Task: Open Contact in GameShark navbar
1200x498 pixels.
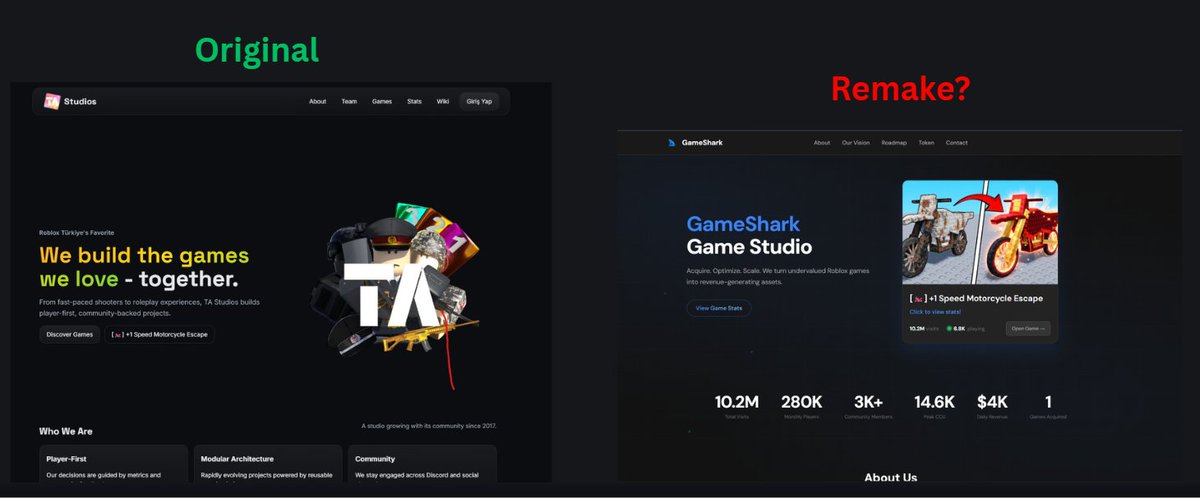Action: pos(957,143)
